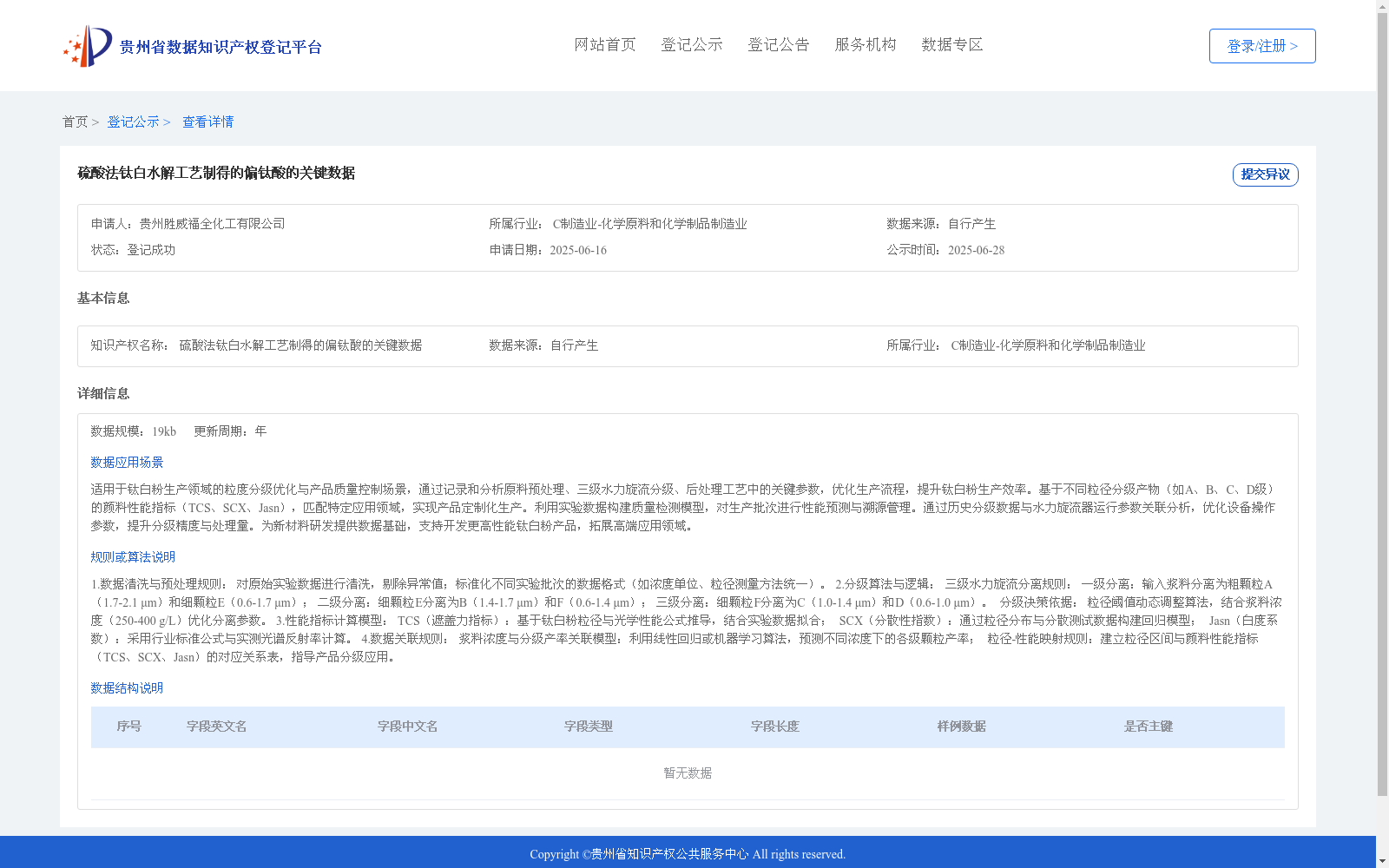Click application date 2025-06-16
The image size is (1389, 868).
coord(578,250)
